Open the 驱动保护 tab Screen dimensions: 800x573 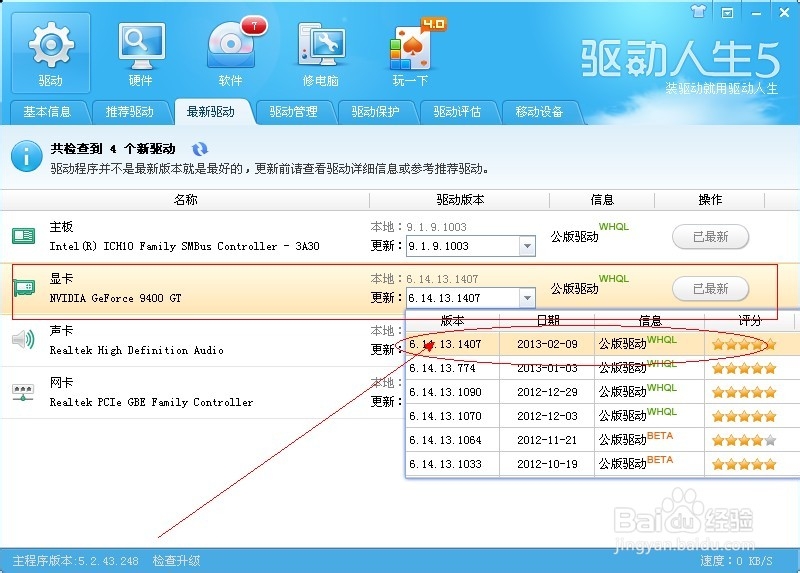(376, 112)
